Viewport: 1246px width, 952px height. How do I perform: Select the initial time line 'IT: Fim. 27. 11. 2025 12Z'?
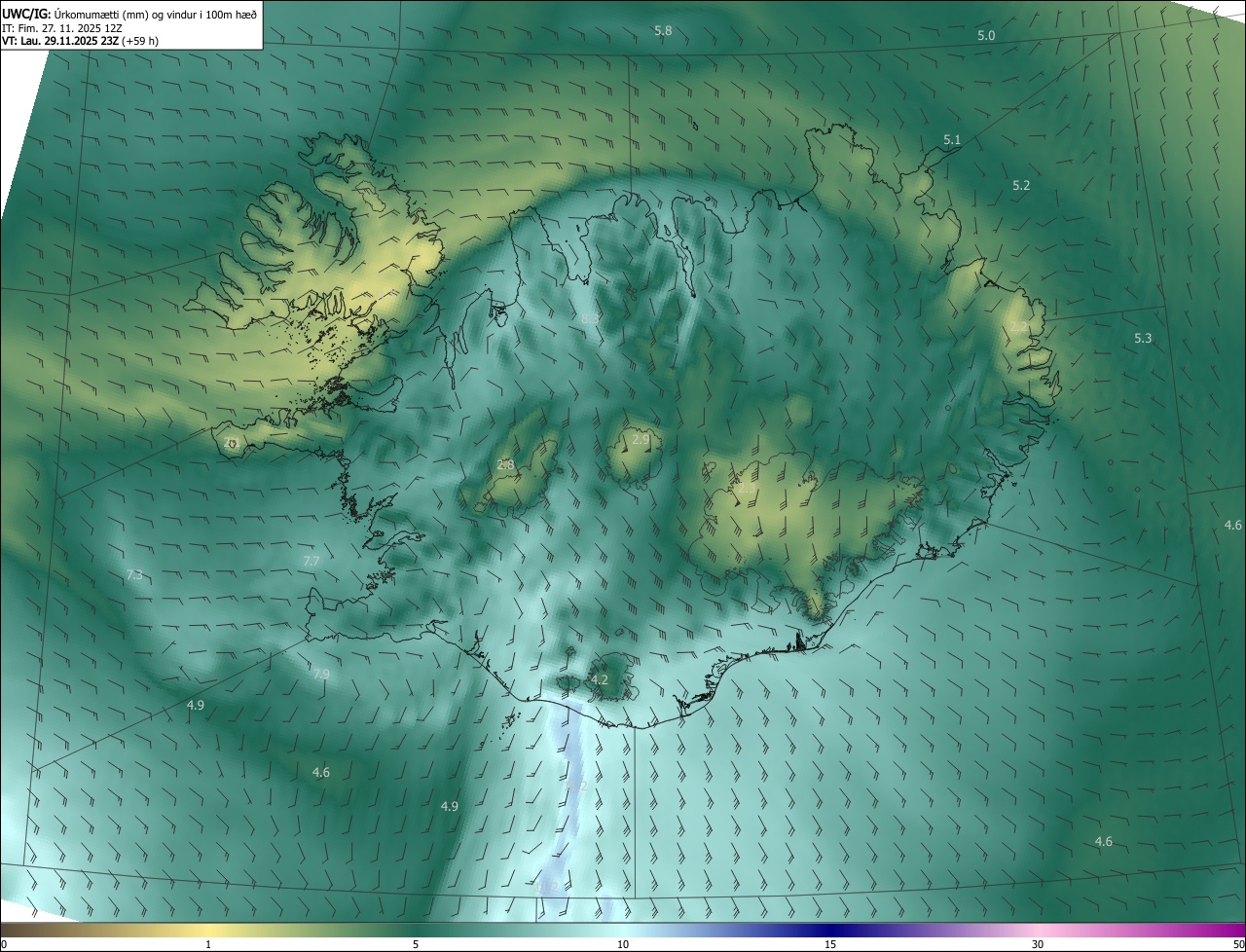click(61, 27)
